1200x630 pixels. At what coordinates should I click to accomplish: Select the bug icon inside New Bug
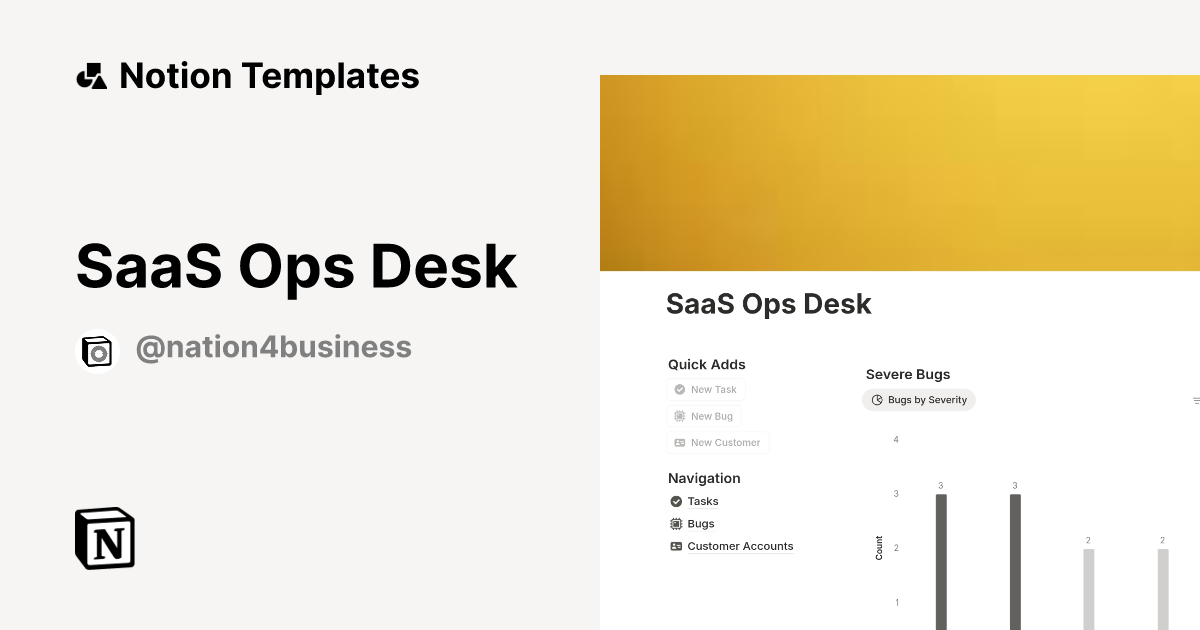(x=680, y=416)
